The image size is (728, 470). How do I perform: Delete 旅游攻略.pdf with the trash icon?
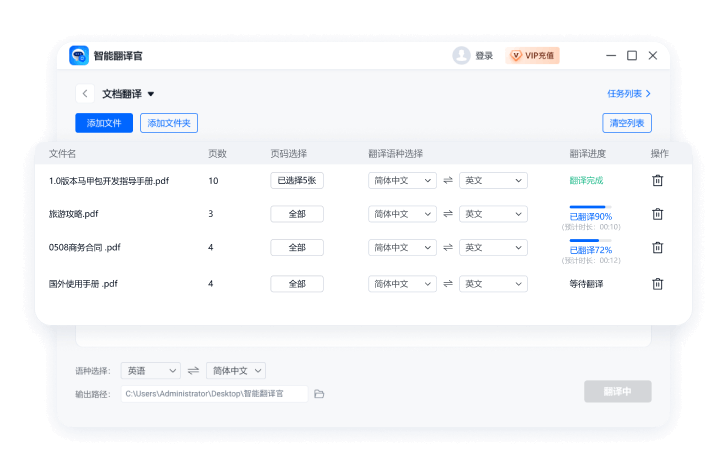click(657, 214)
